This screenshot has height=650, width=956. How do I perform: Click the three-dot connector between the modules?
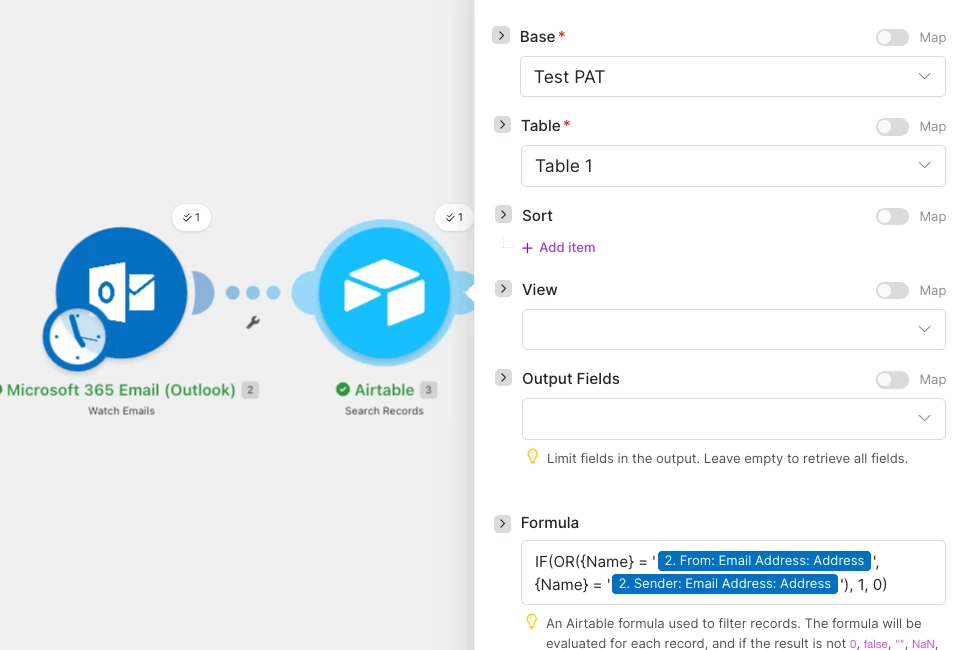252,293
